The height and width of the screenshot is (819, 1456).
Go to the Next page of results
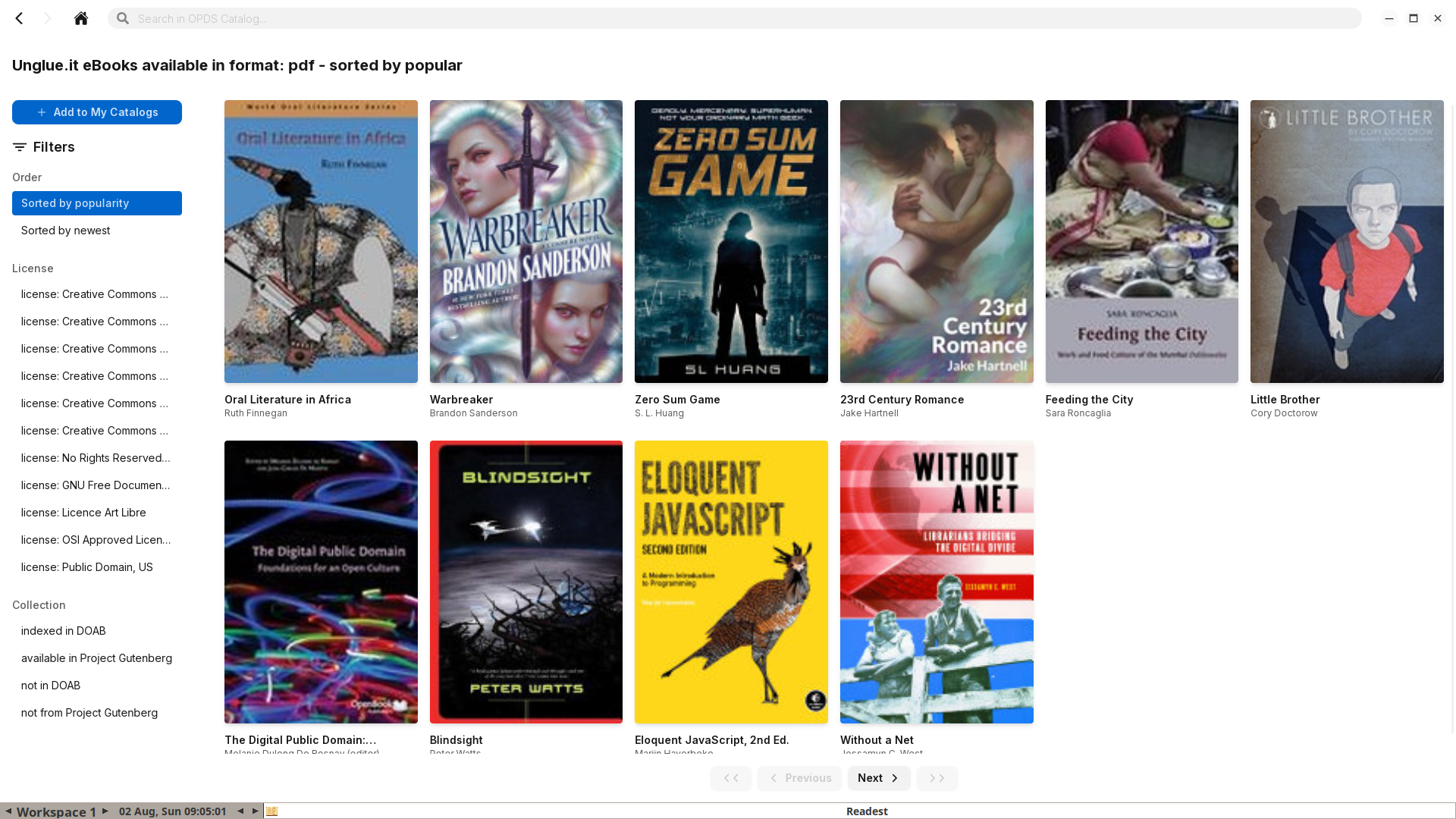[x=879, y=778]
